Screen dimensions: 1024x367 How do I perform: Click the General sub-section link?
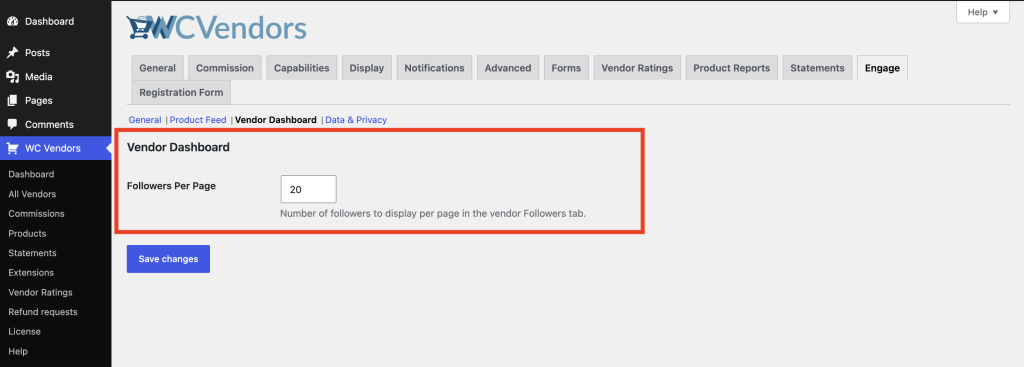[x=145, y=120]
